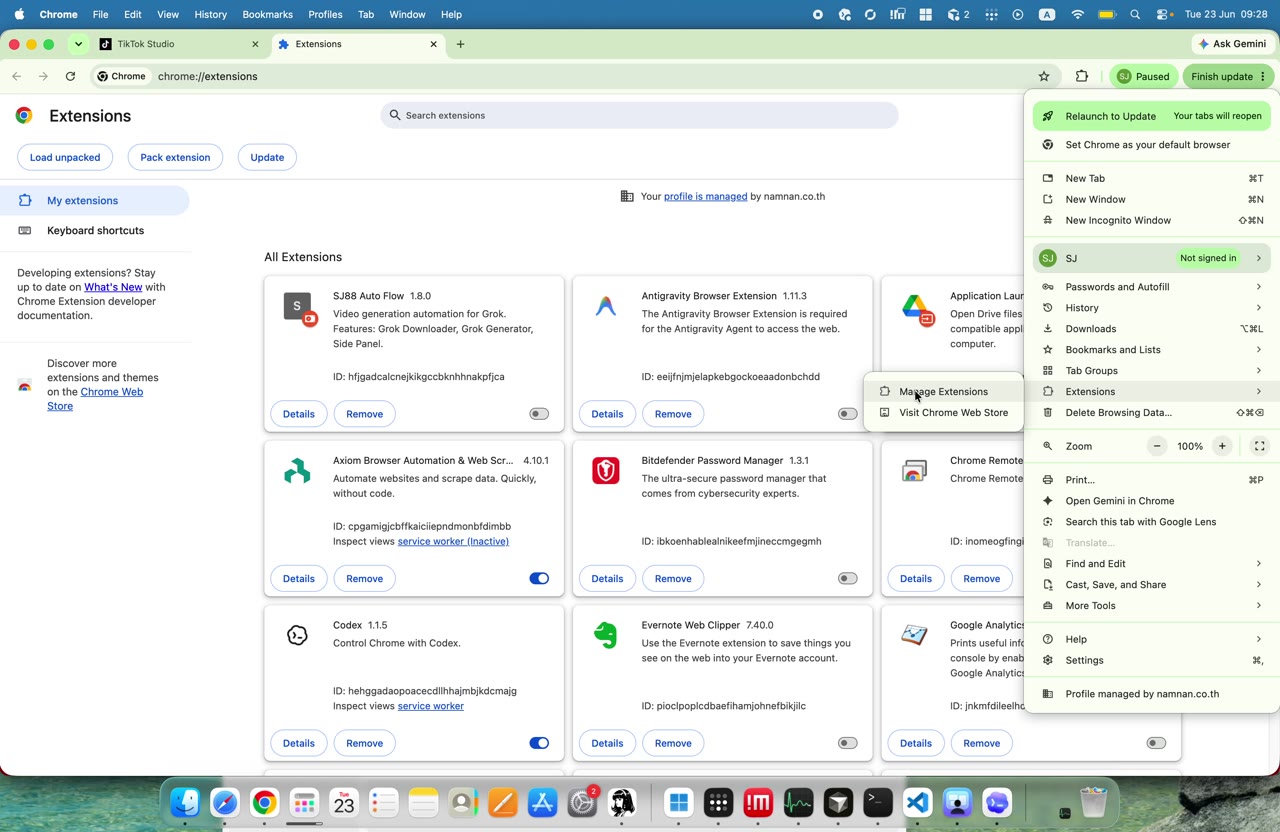Inspect Axiom's service worker (Inactive) link
Viewport: 1280px width, 832px height.
tap(453, 541)
